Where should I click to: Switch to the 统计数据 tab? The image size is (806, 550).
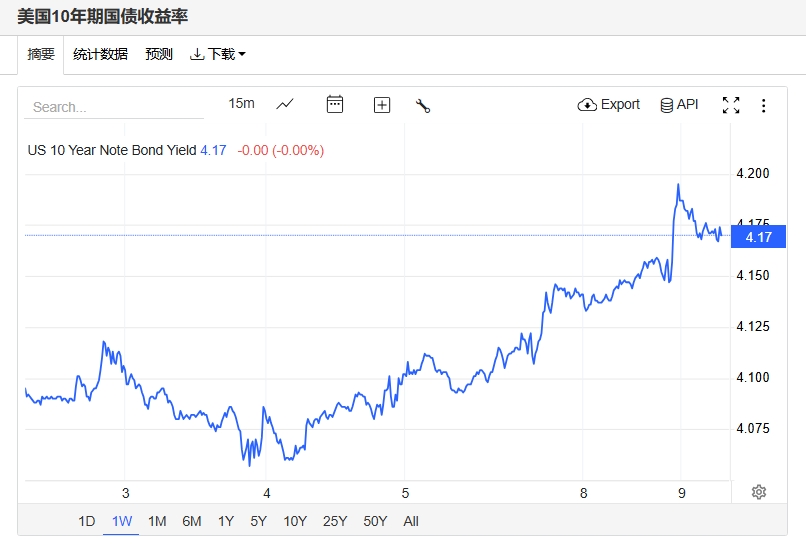point(100,54)
